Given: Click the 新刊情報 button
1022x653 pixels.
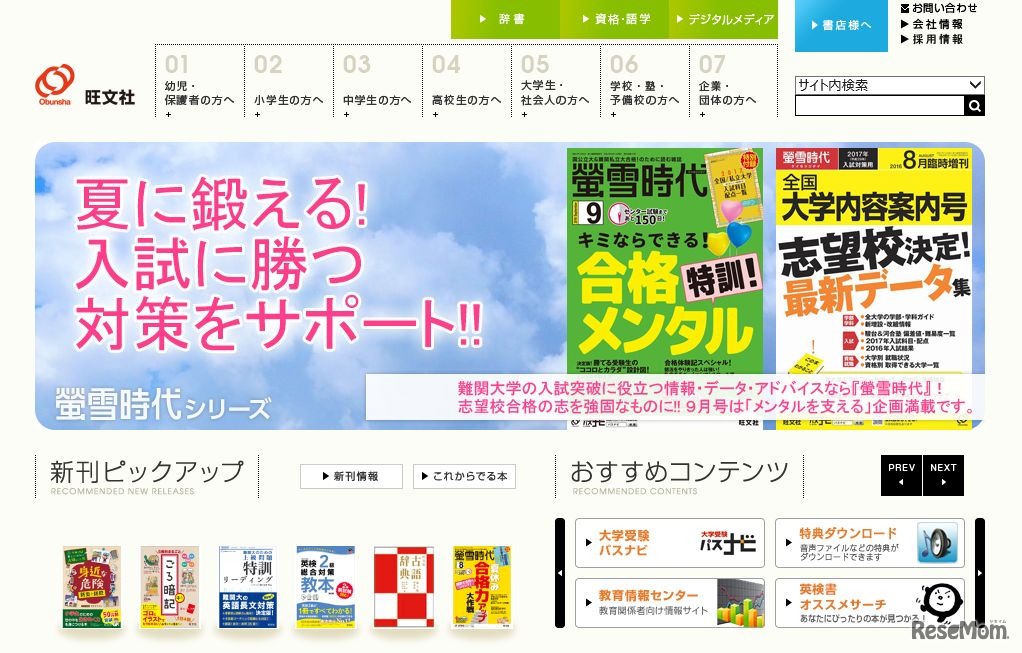Looking at the screenshot, I should [x=351, y=476].
